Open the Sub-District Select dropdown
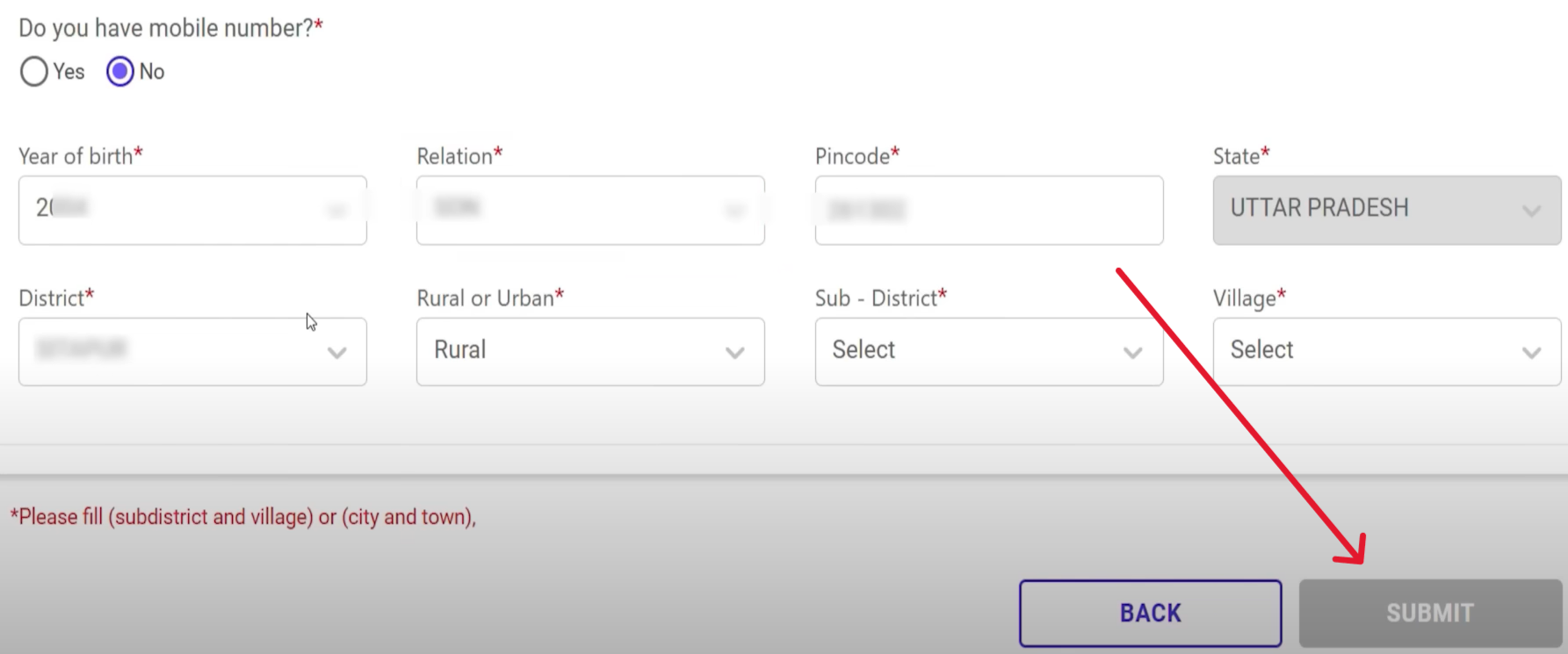This screenshot has width=1568, height=654. pyautogui.click(x=988, y=352)
